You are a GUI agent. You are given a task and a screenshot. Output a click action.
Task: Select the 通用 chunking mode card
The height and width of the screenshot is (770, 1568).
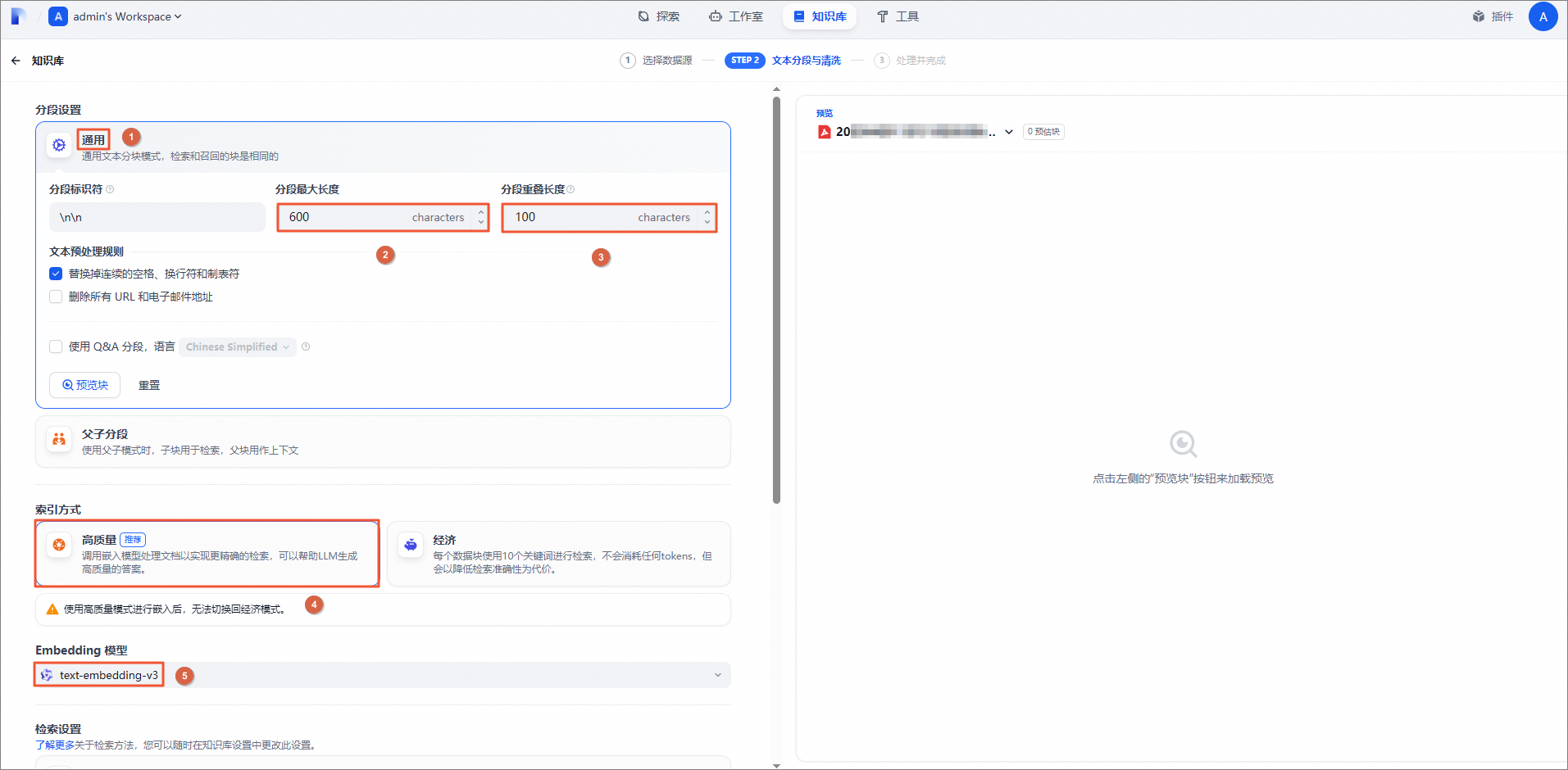point(383,147)
